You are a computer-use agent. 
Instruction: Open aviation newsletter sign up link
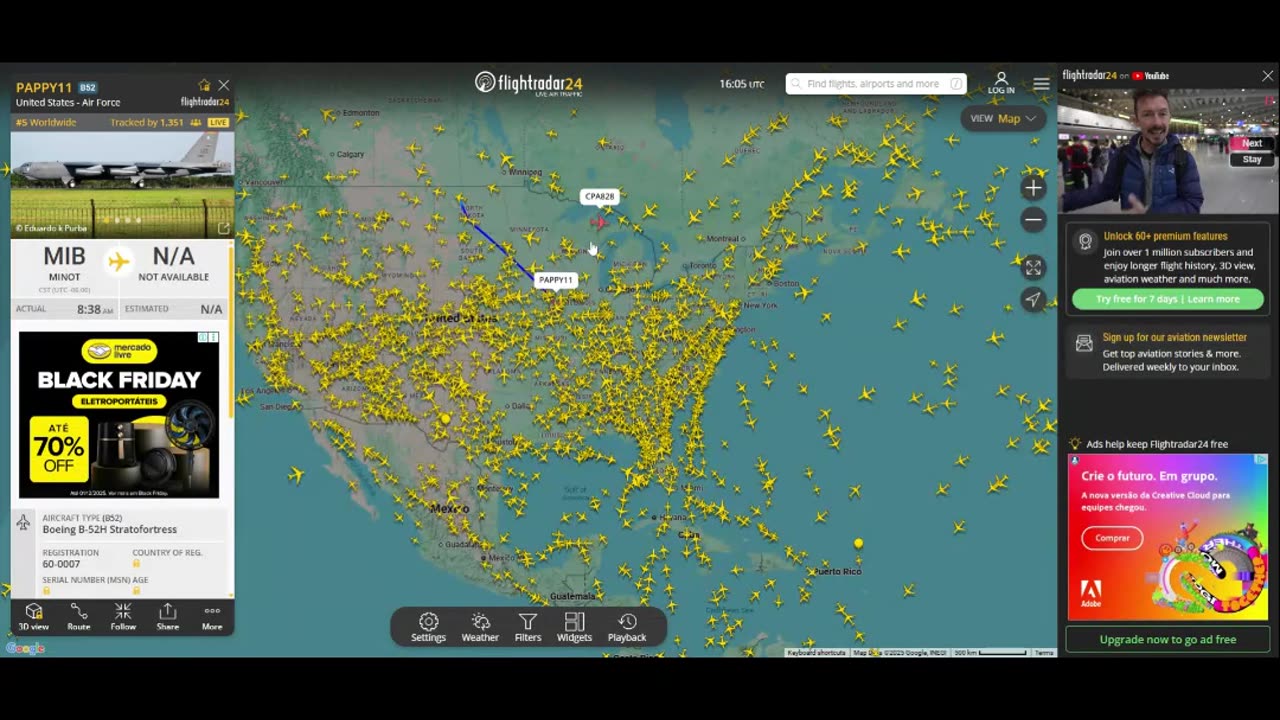tap(1175, 338)
